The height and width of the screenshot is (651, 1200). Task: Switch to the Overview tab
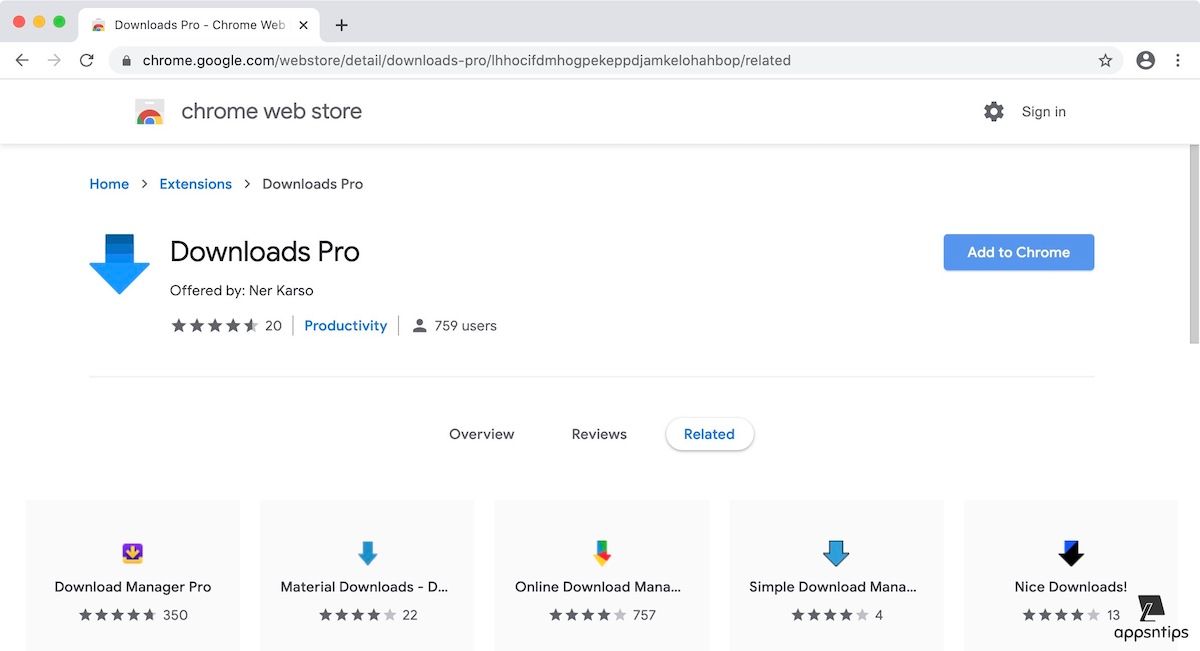481,434
